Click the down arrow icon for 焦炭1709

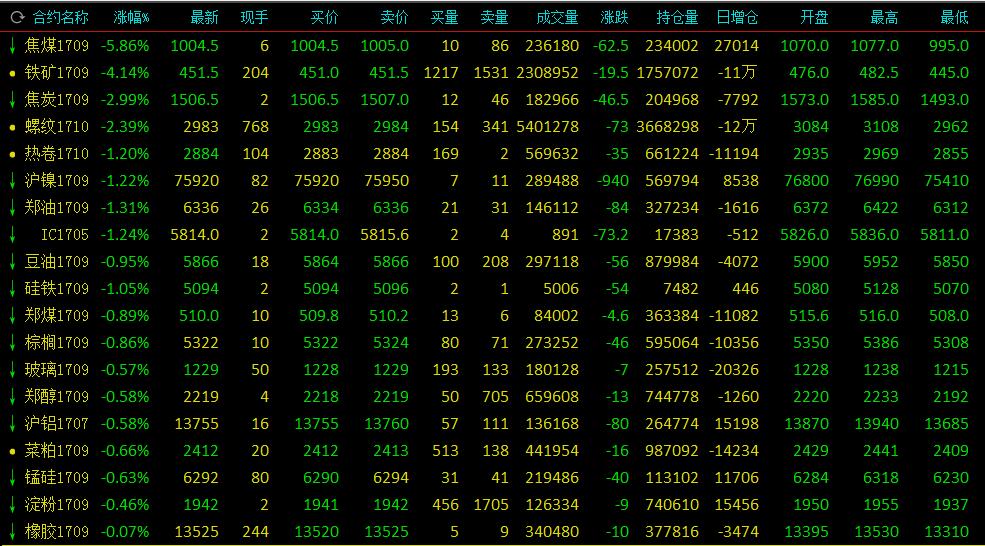[12, 99]
